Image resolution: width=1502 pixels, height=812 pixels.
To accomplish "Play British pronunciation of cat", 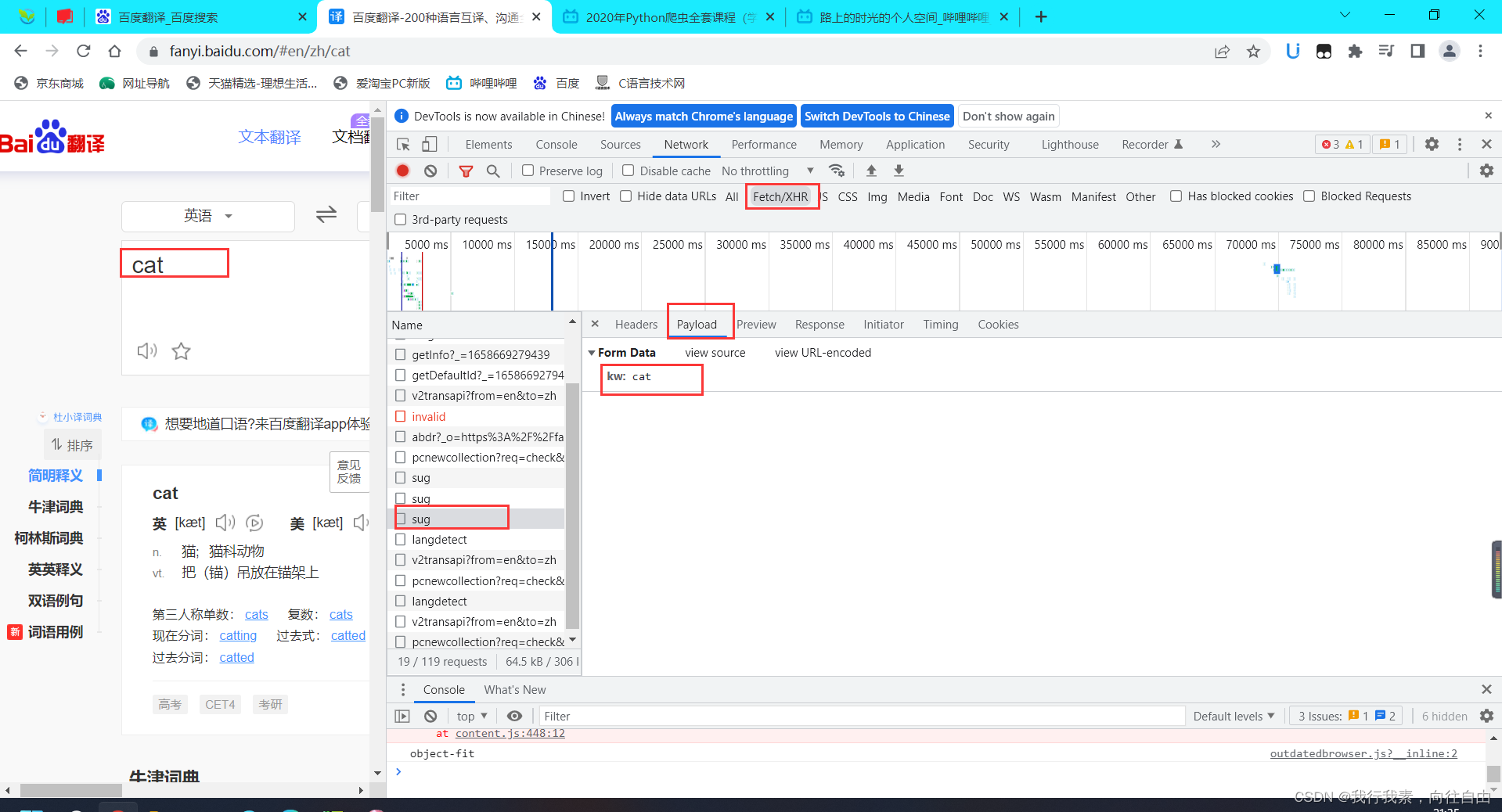I will [x=225, y=523].
